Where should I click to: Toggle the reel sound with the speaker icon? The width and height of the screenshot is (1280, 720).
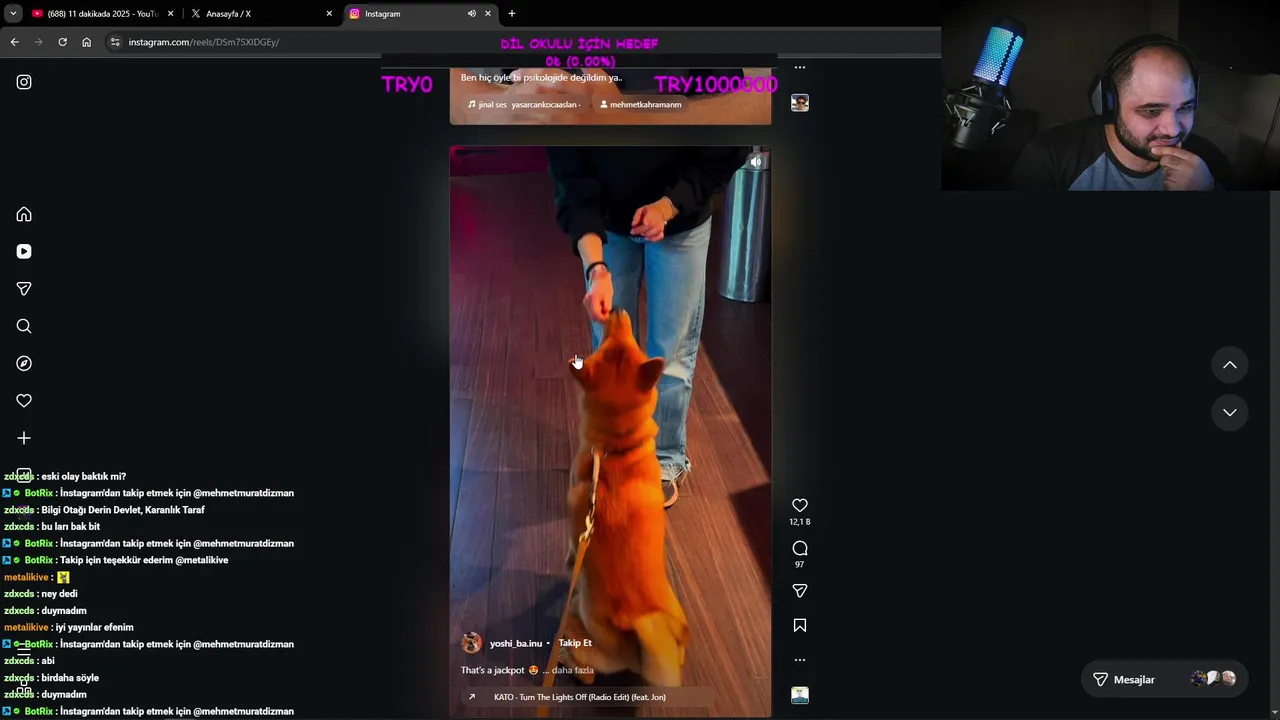(756, 161)
